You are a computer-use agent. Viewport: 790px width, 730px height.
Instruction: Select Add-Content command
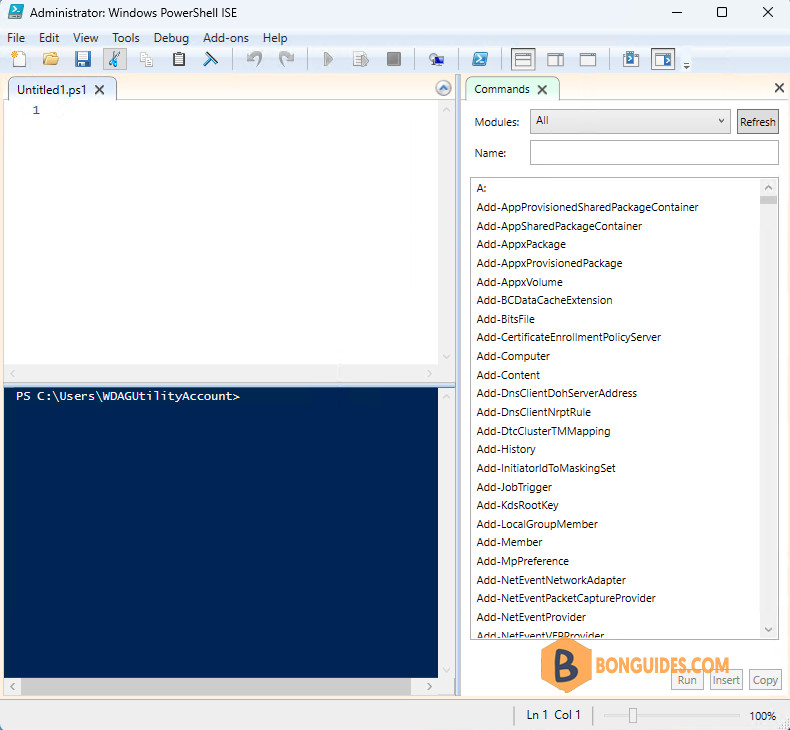coord(508,375)
